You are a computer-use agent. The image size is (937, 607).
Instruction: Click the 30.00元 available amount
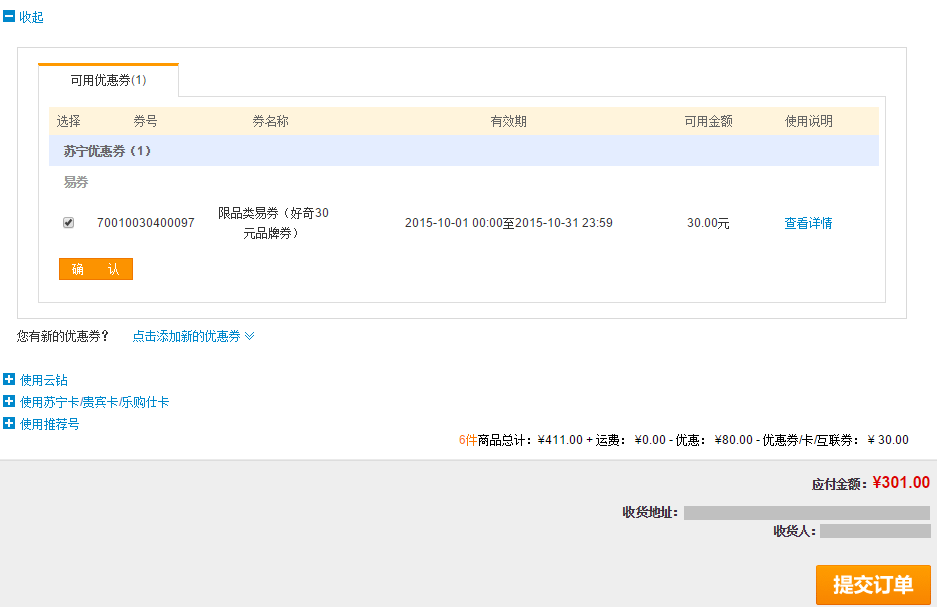tap(708, 223)
